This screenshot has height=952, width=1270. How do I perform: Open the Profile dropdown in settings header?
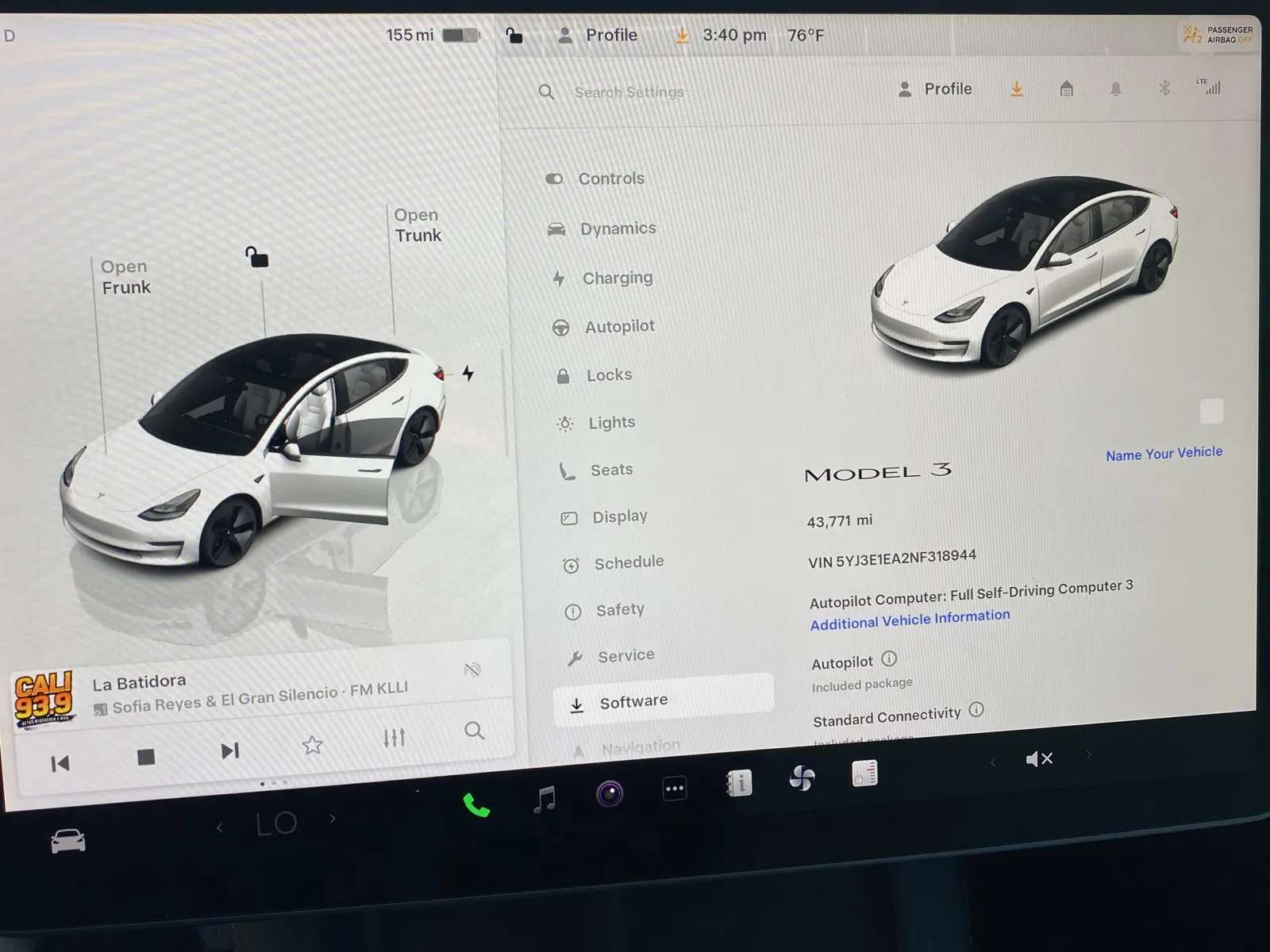[x=935, y=89]
